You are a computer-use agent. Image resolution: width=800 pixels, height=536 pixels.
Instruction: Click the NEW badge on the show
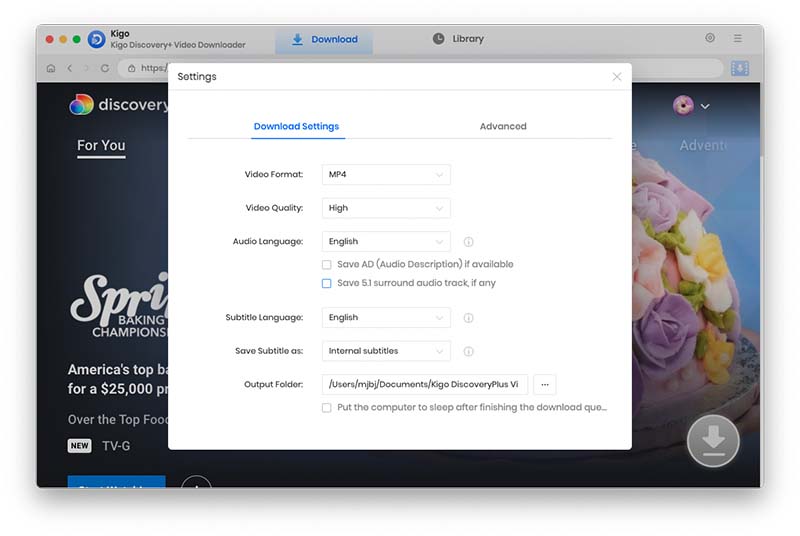click(80, 446)
